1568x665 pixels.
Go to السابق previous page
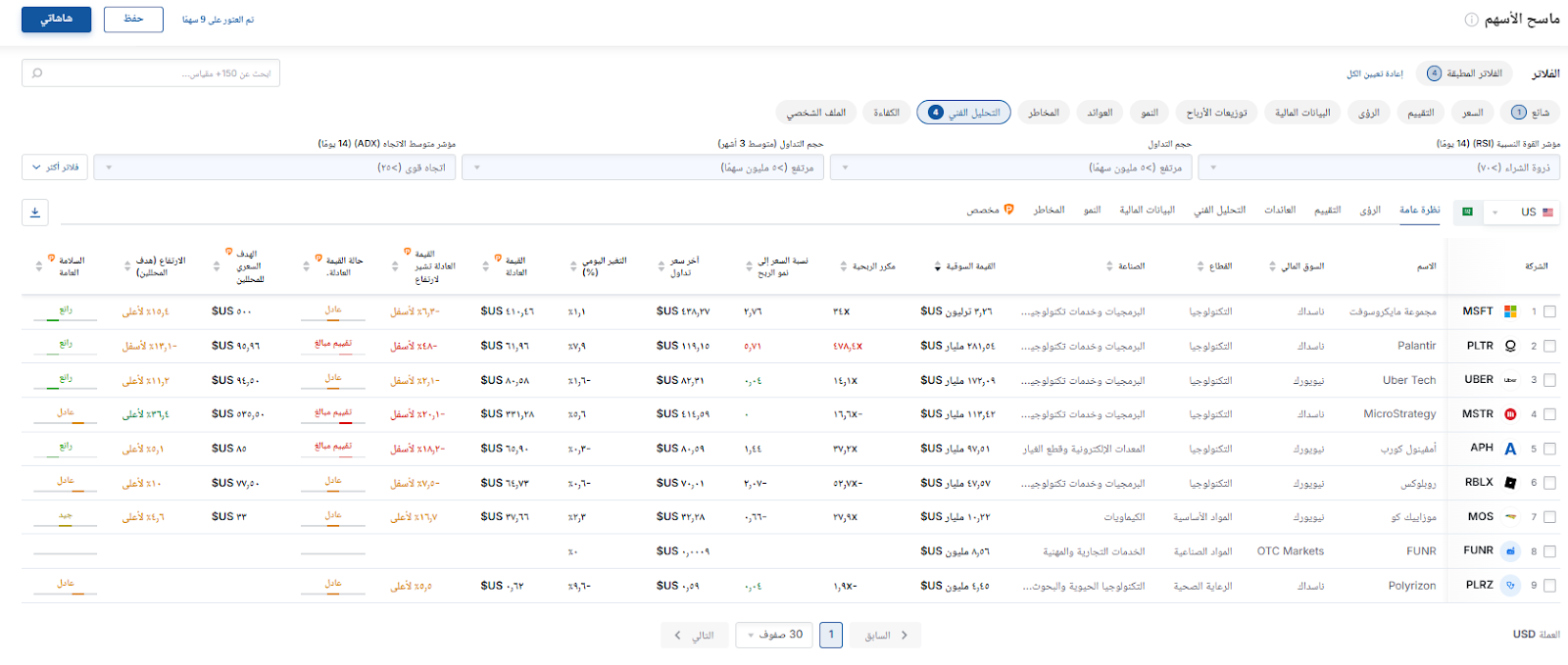click(886, 635)
